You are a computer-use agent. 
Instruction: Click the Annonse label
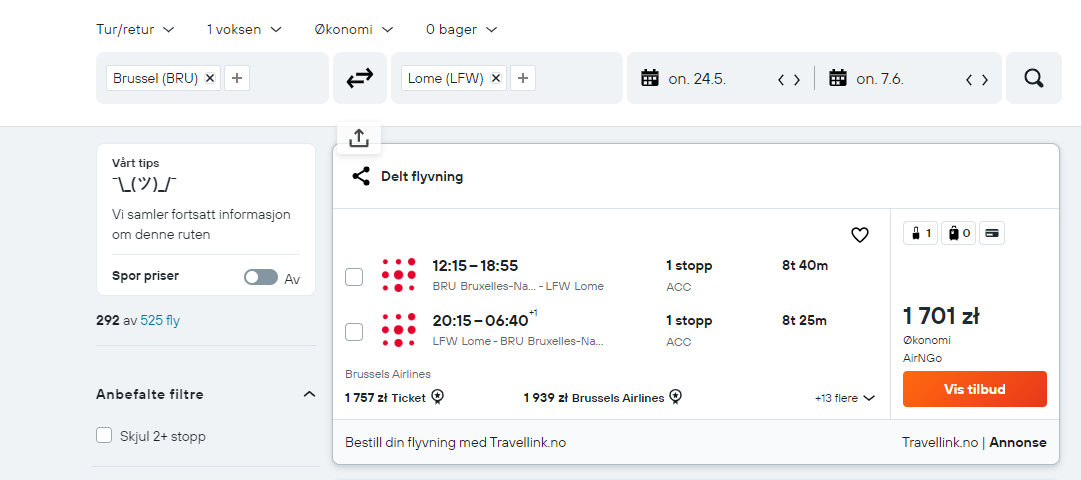coord(1018,443)
